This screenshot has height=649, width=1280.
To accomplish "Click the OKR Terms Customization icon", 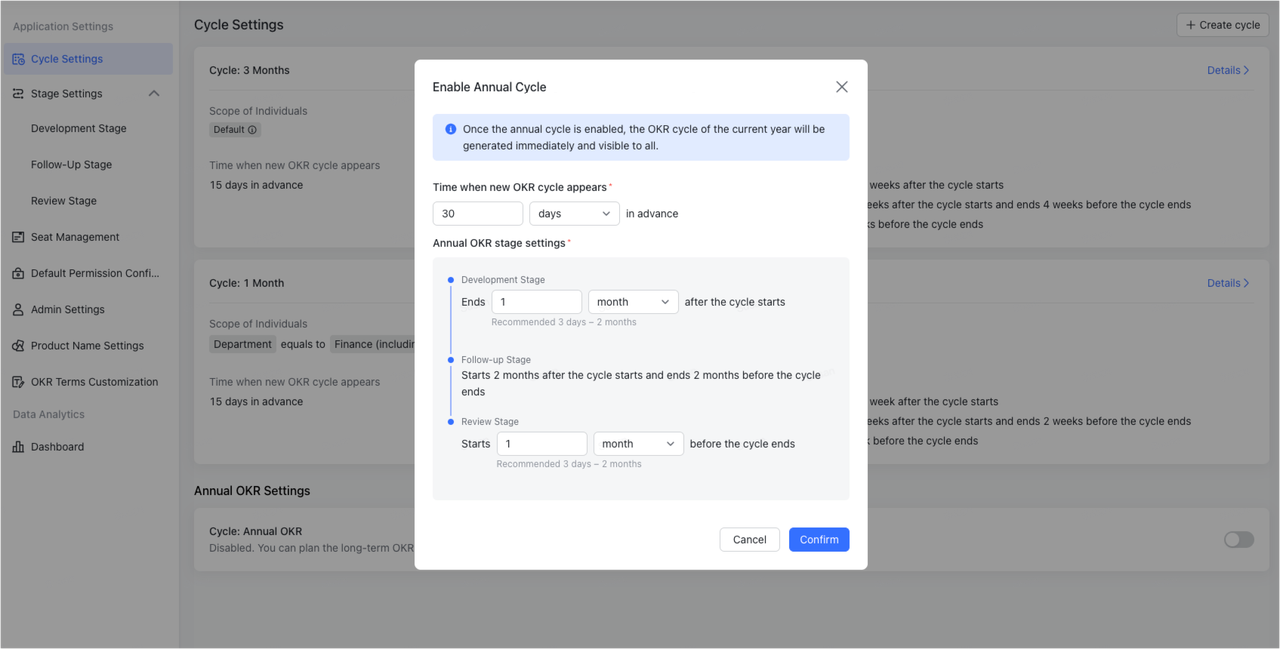I will [18, 381].
